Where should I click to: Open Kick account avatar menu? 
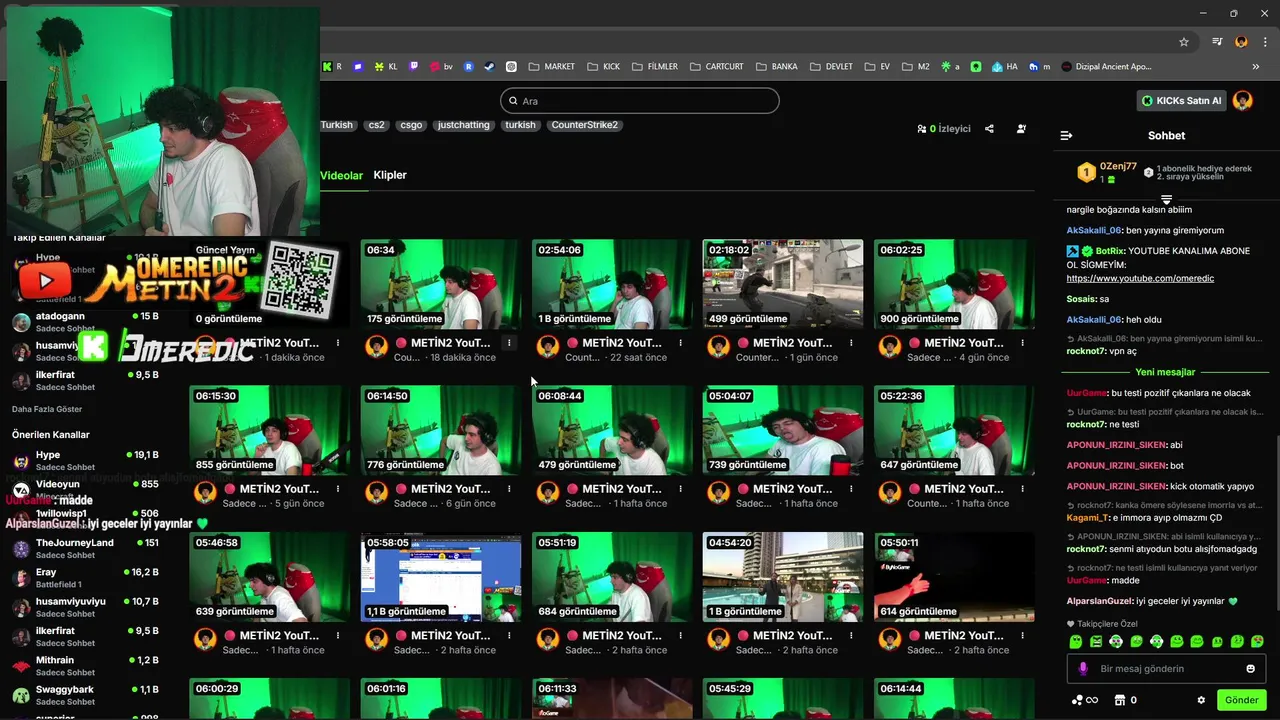click(x=1243, y=101)
